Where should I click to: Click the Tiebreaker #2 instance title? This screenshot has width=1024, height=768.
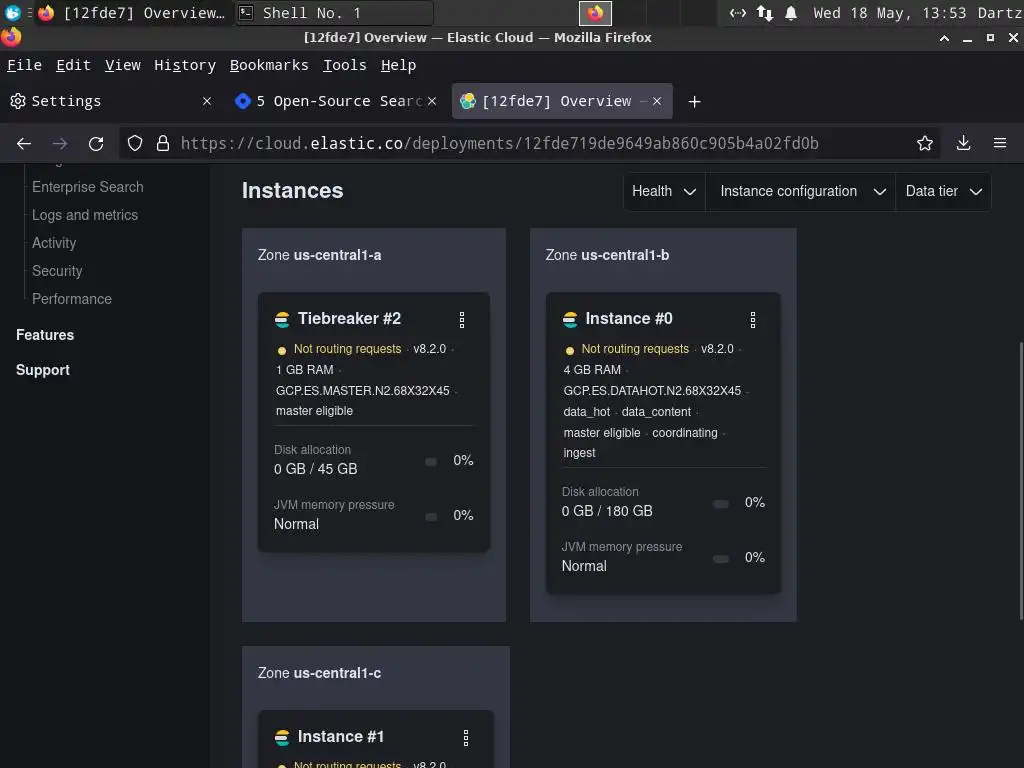[x=349, y=319]
